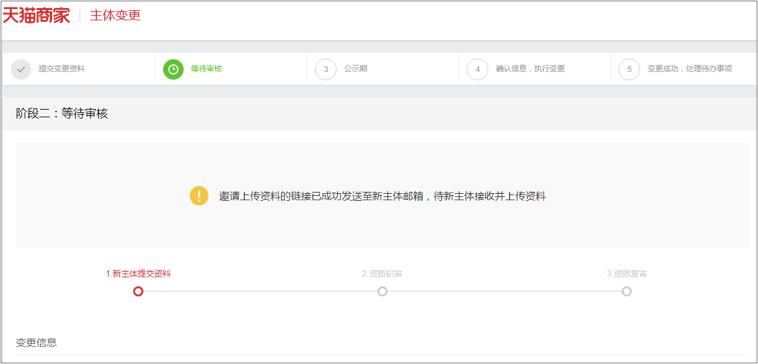Click the 2.资质初审 progress label

tap(382, 274)
